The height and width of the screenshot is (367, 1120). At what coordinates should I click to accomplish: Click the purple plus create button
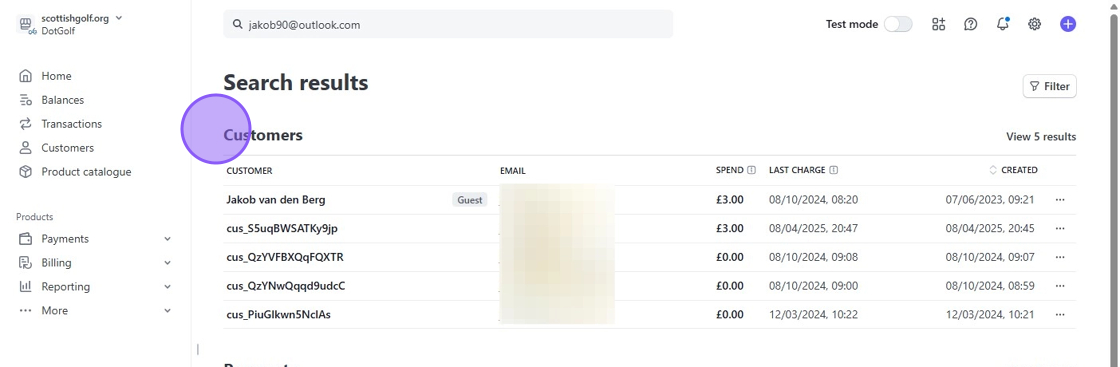1068,24
